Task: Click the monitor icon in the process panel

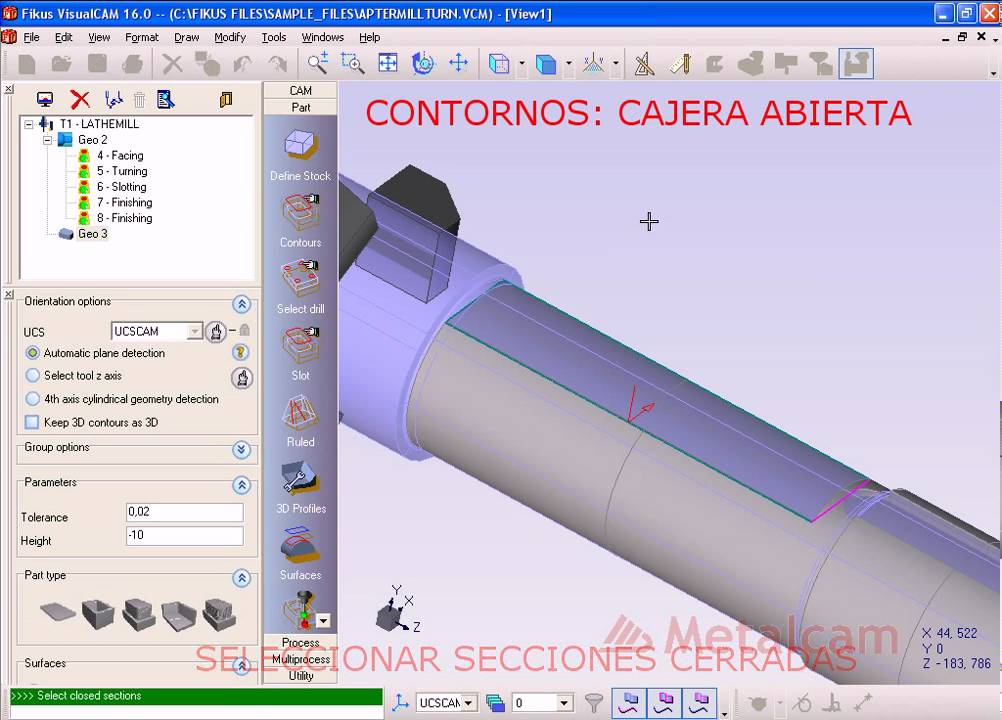Action: [x=45, y=99]
